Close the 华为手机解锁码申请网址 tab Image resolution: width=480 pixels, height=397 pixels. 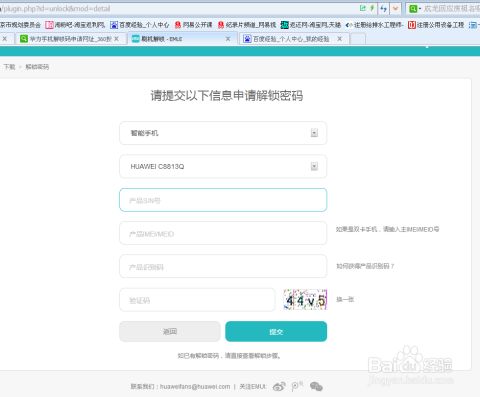pyautogui.click(x=116, y=39)
